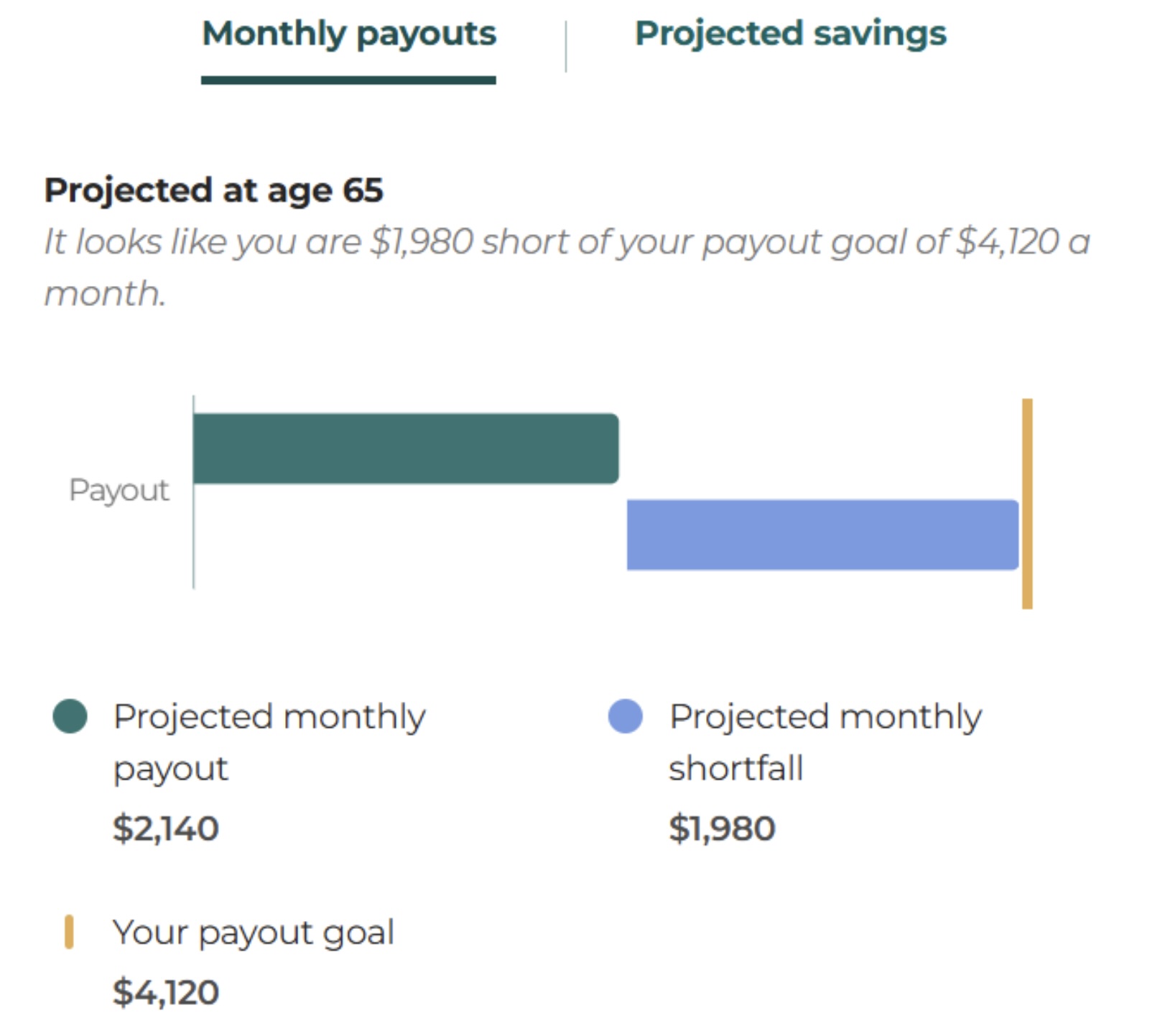Click the blue legend dot for monthly shortfall

[625, 716]
